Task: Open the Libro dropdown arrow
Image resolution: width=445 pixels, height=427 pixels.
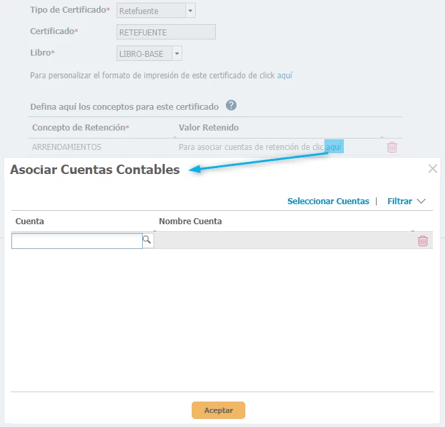Action: tap(177, 53)
